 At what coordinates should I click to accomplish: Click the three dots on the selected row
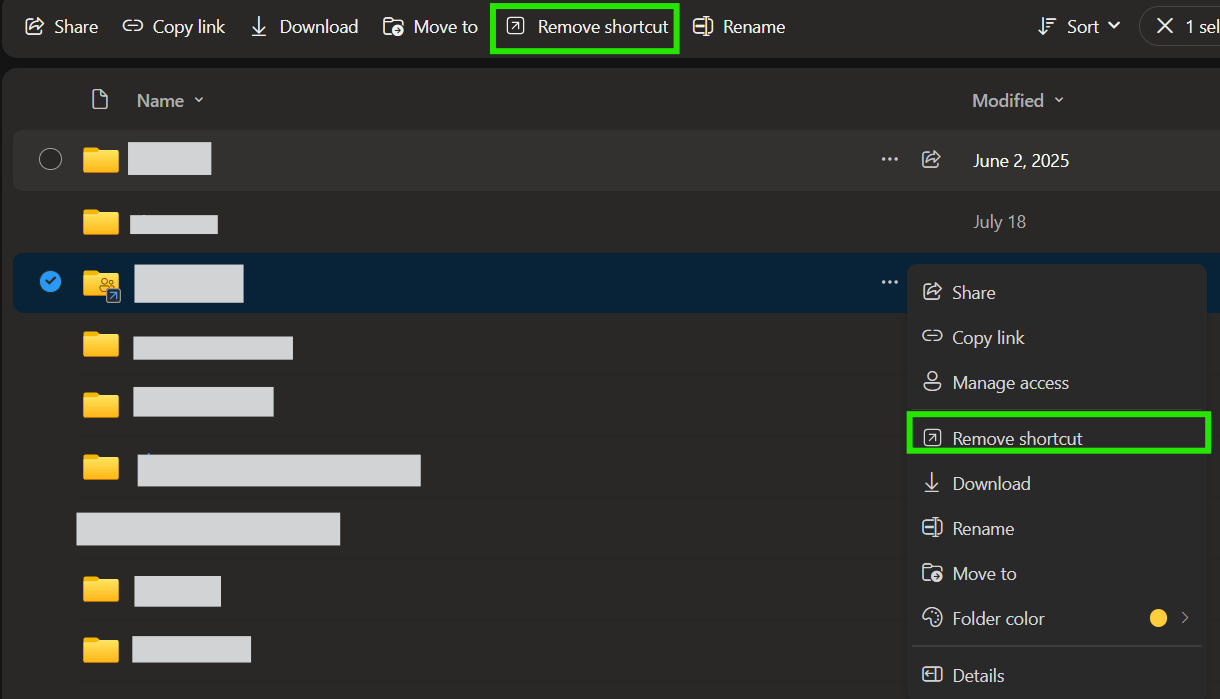890,283
